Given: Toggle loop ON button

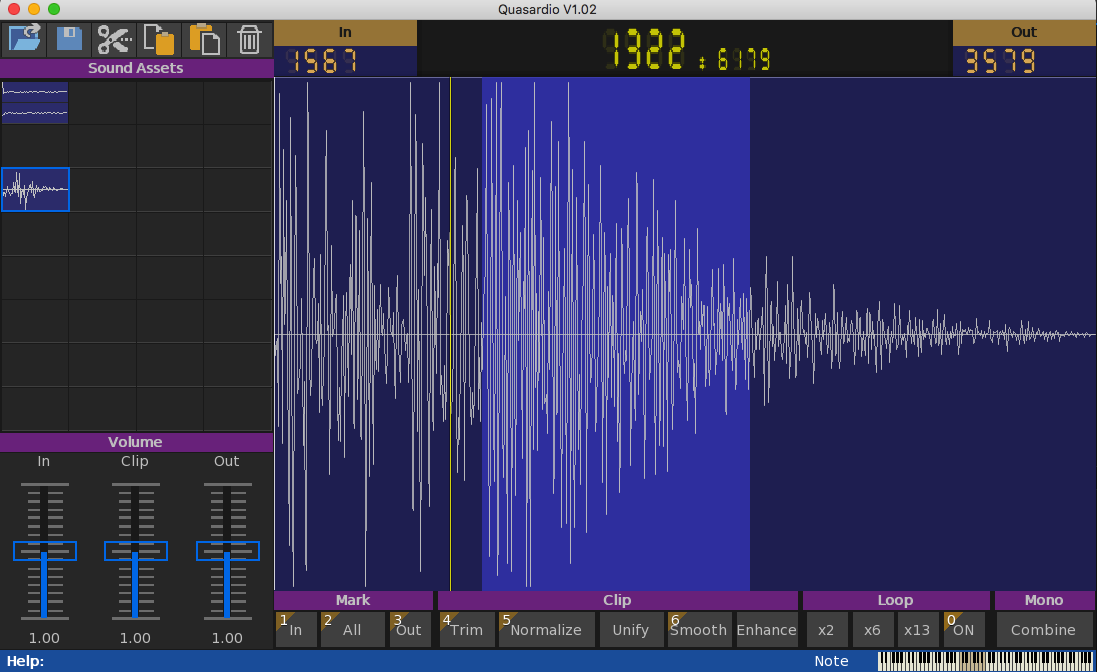Looking at the screenshot, I should pos(964,630).
